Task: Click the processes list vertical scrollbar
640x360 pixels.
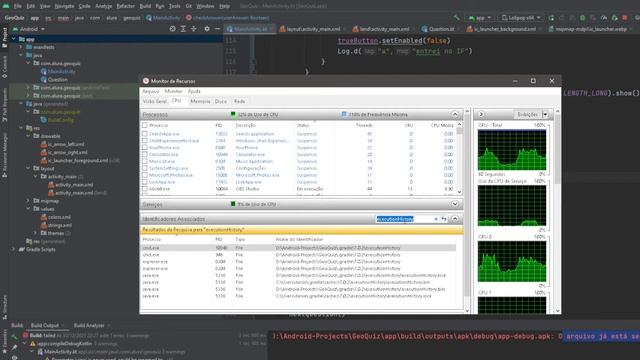Action: 460,158
